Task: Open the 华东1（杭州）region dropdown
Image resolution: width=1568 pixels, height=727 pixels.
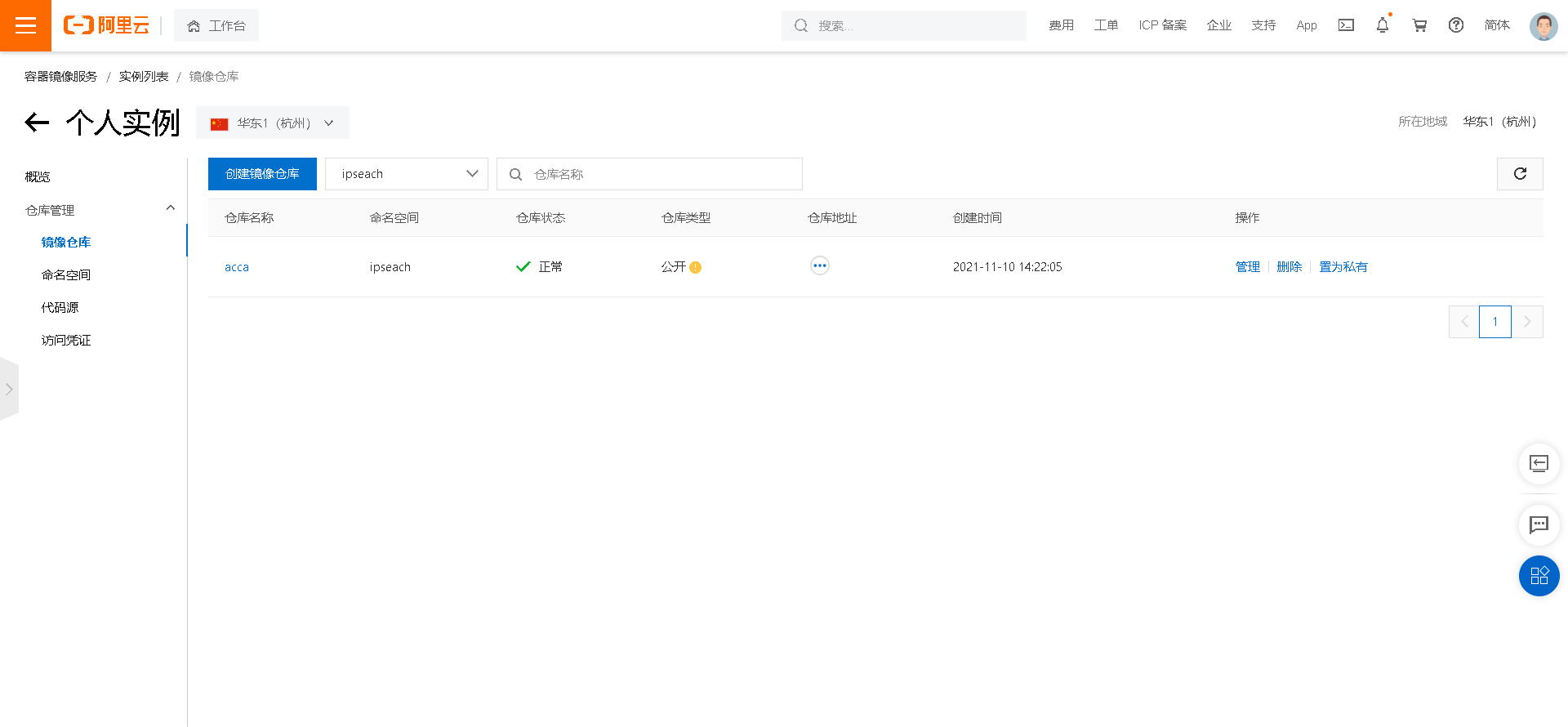Action: (273, 123)
